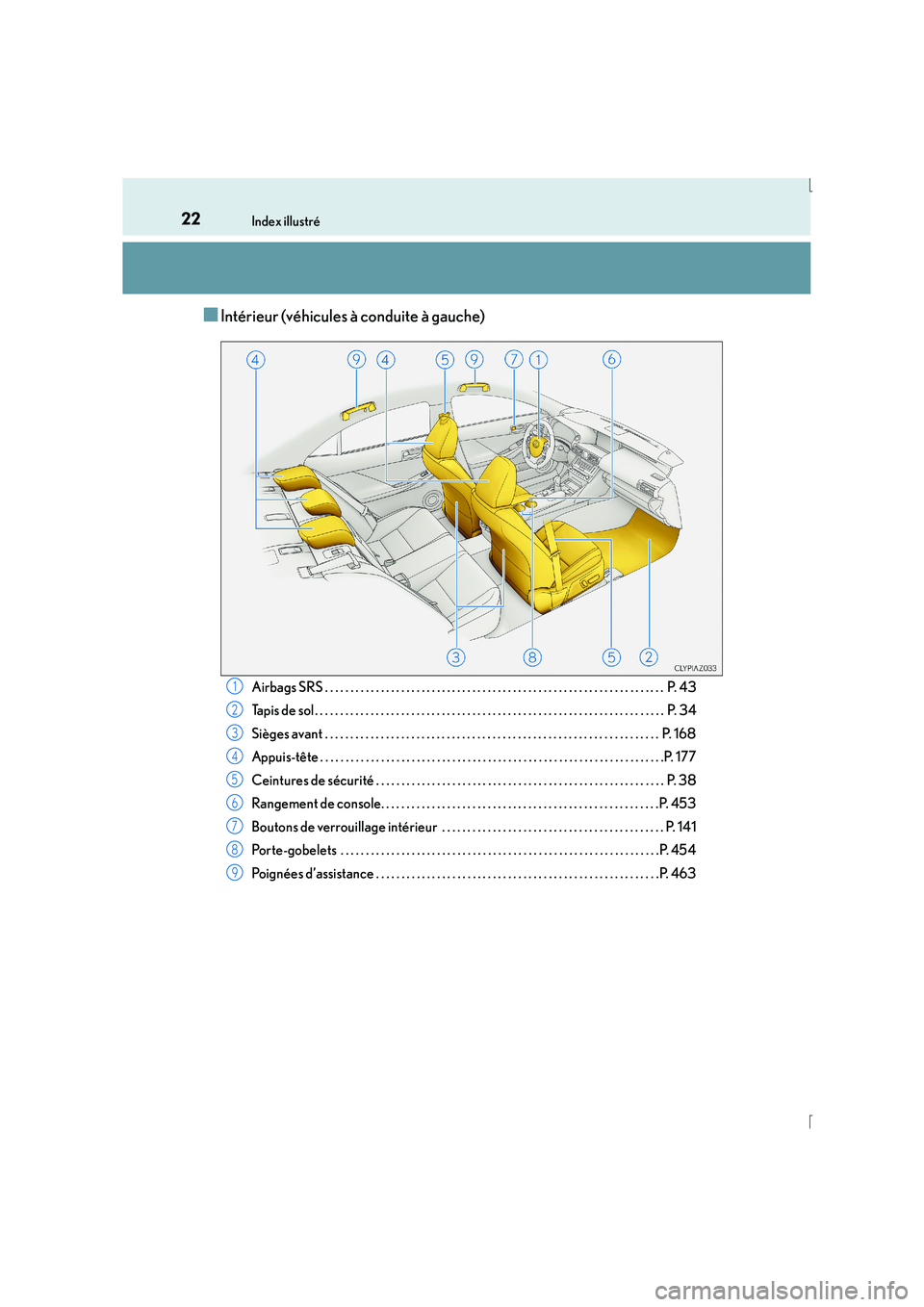Click the circled 5 beside Ceintures de sécurité
Image resolution: width=924 pixels, height=1307 pixels.
click(x=235, y=780)
